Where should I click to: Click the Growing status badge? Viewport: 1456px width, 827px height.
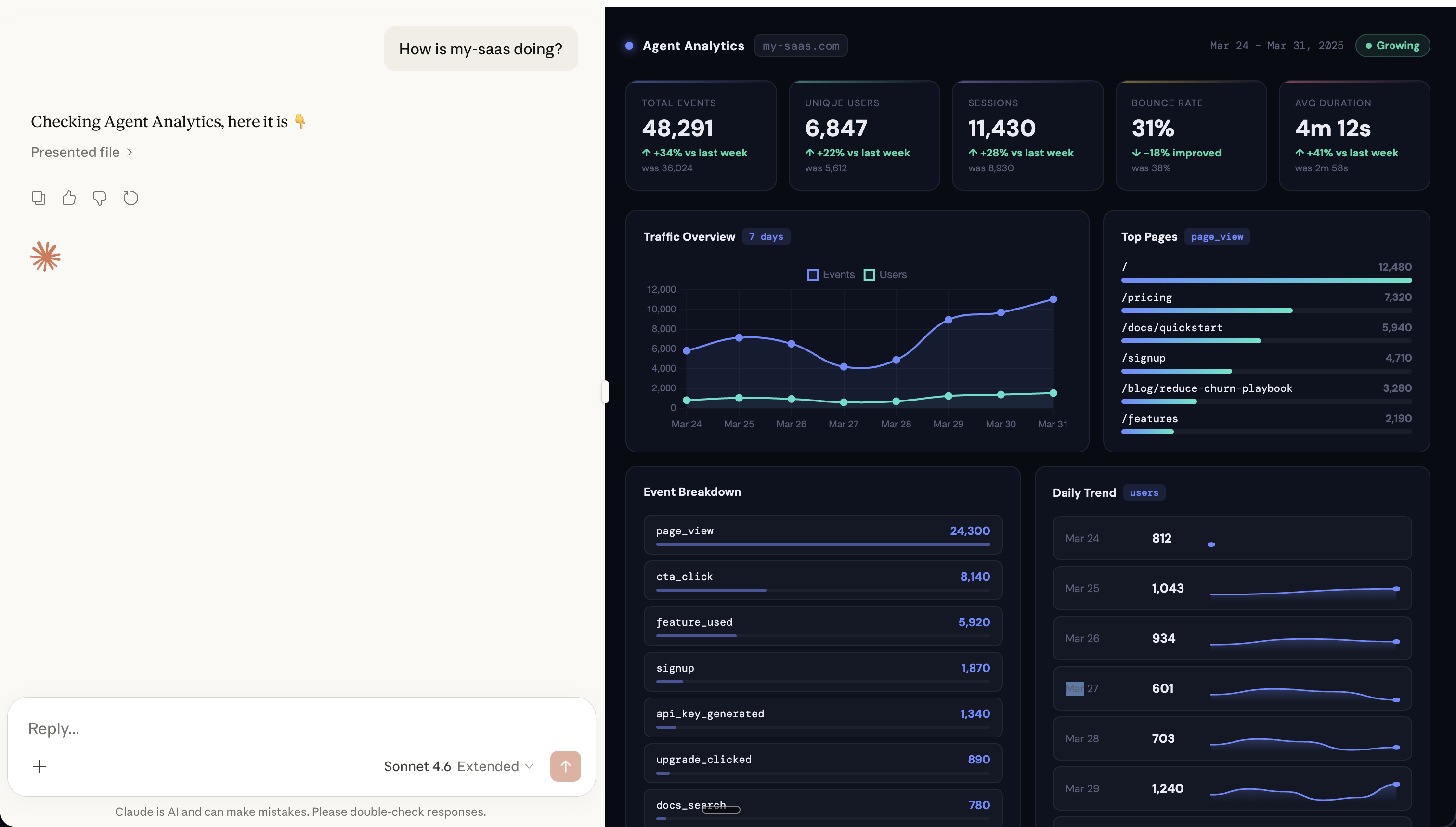click(x=1393, y=45)
